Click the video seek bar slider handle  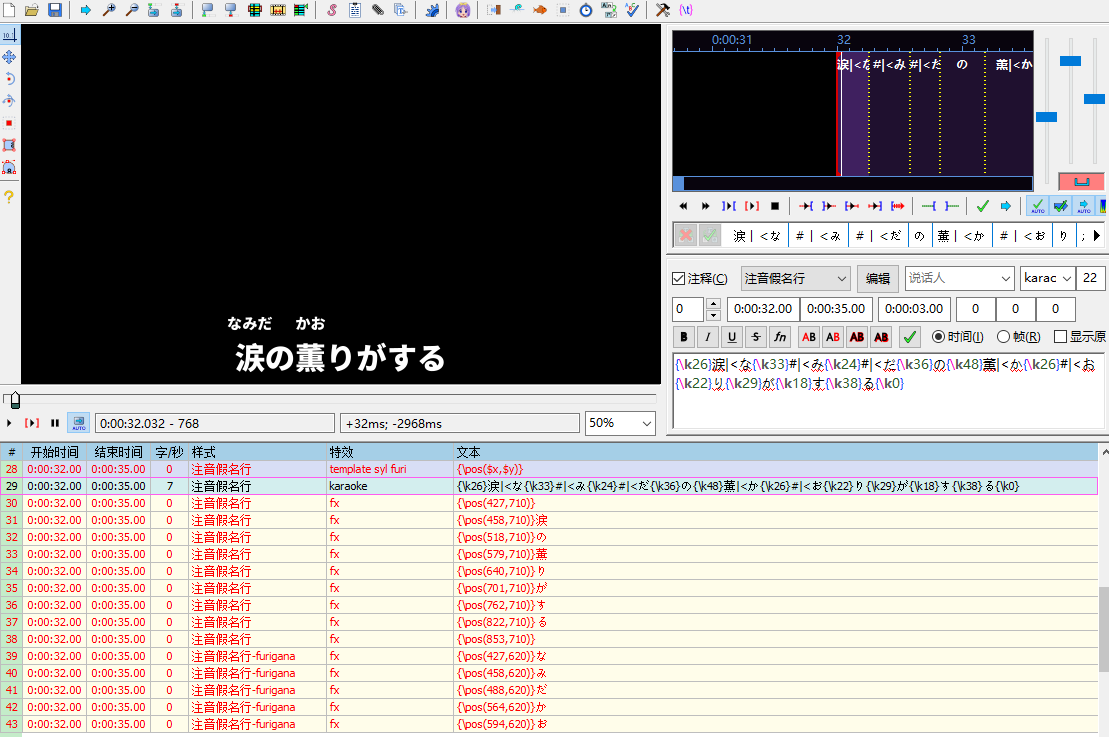pyautogui.click(x=14, y=399)
